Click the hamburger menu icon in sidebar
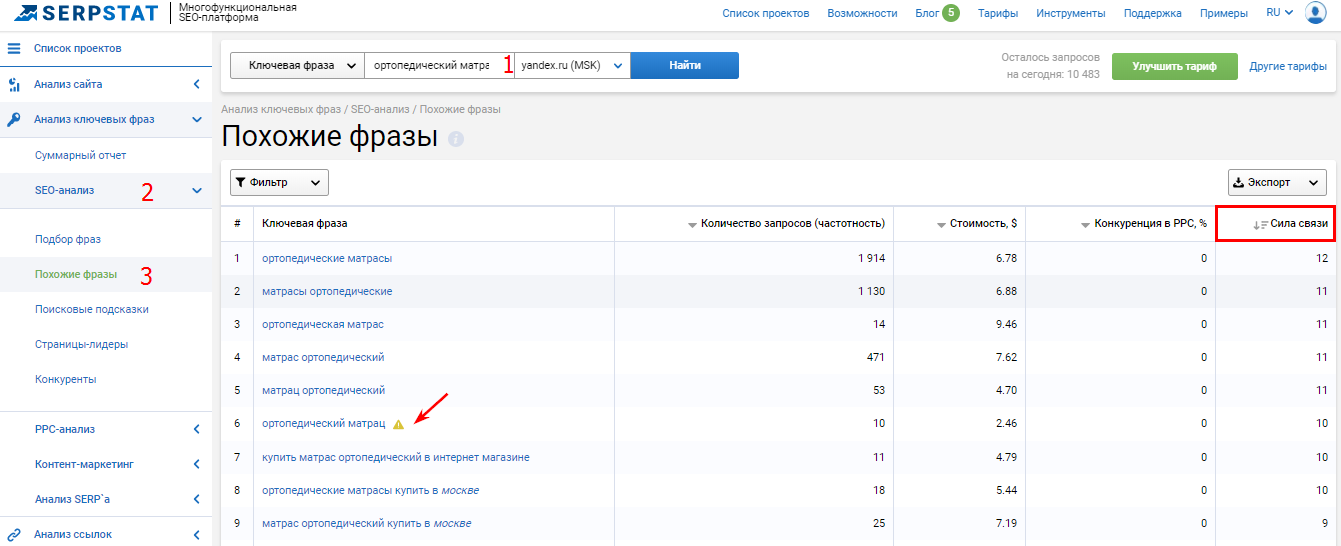Screen dimensions: 1341x546 coord(14,48)
